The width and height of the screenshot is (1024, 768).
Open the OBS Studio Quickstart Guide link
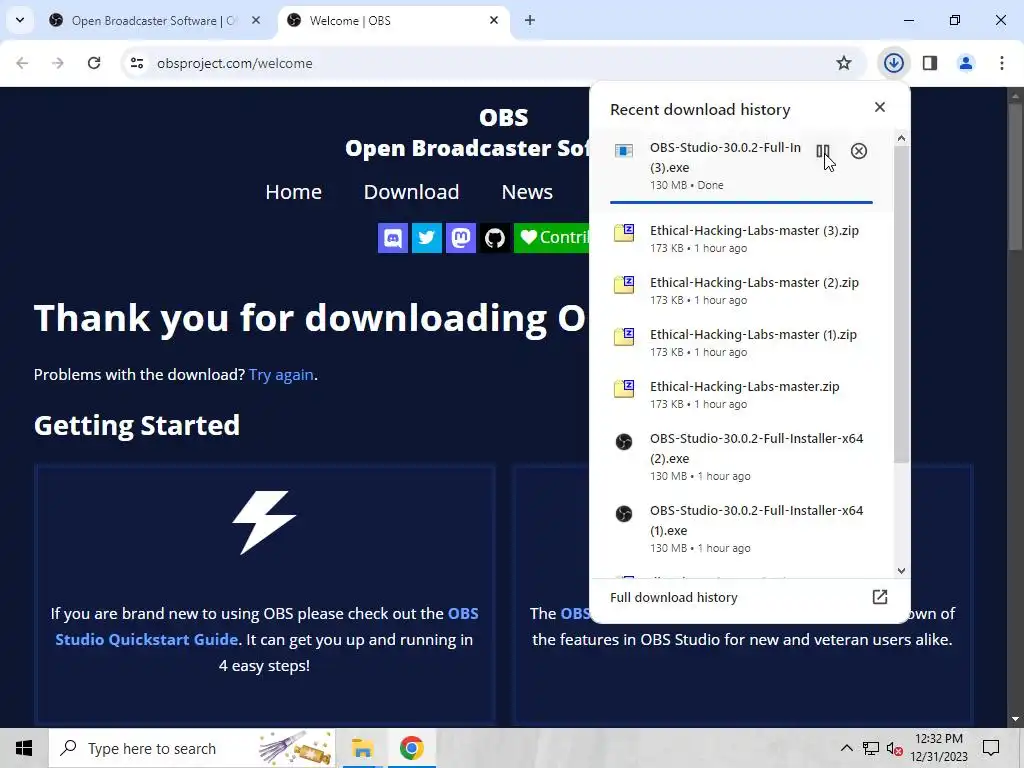tap(266, 626)
